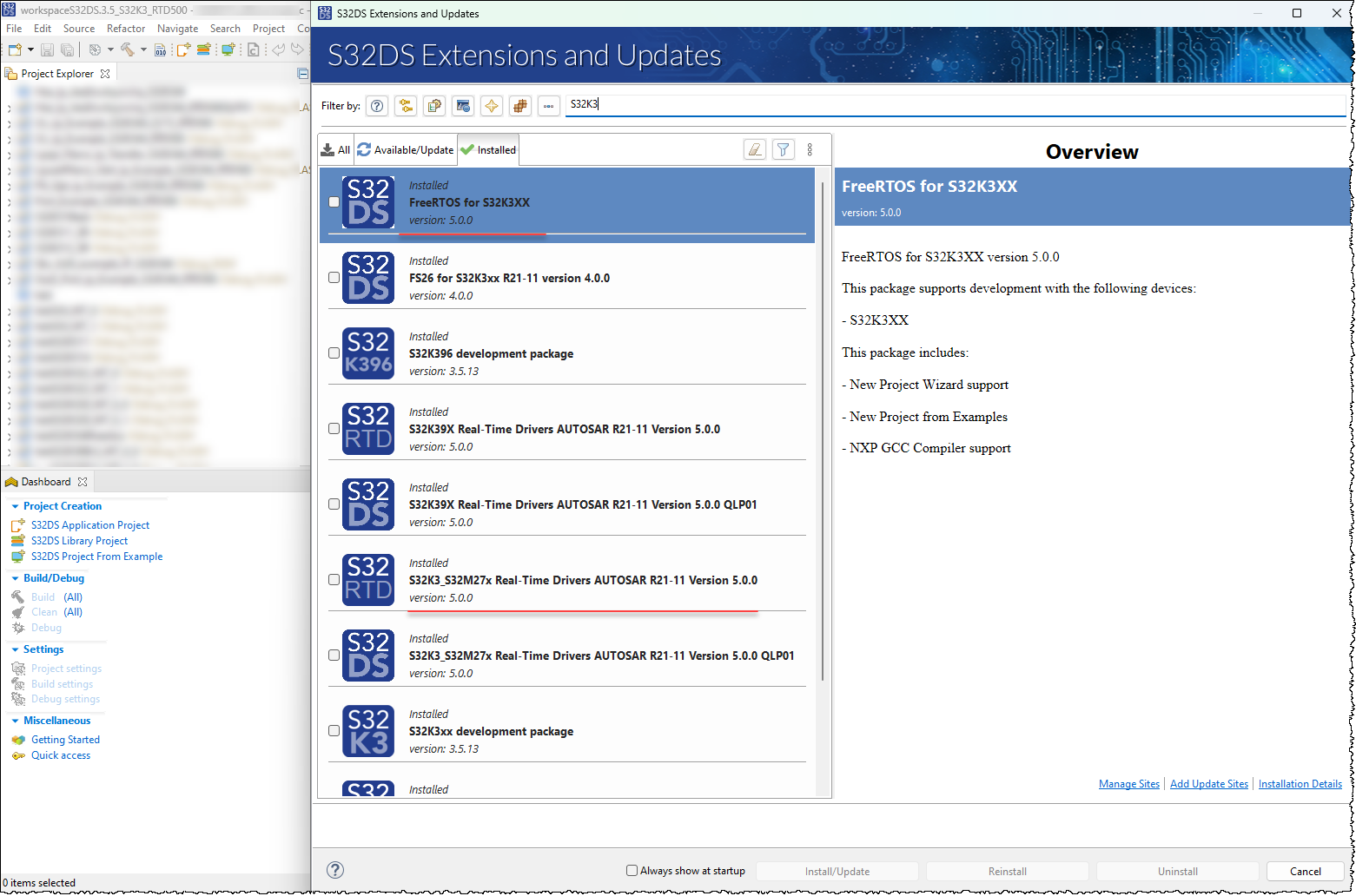
Task: Open the Navigate menu
Action: (177, 28)
